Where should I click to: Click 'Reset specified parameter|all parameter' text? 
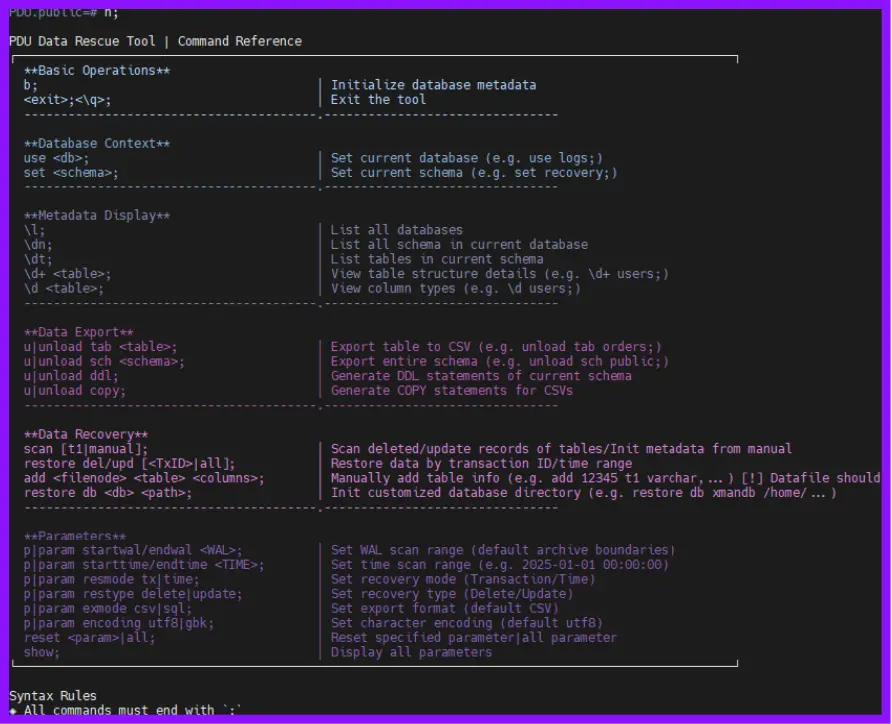(x=474, y=638)
